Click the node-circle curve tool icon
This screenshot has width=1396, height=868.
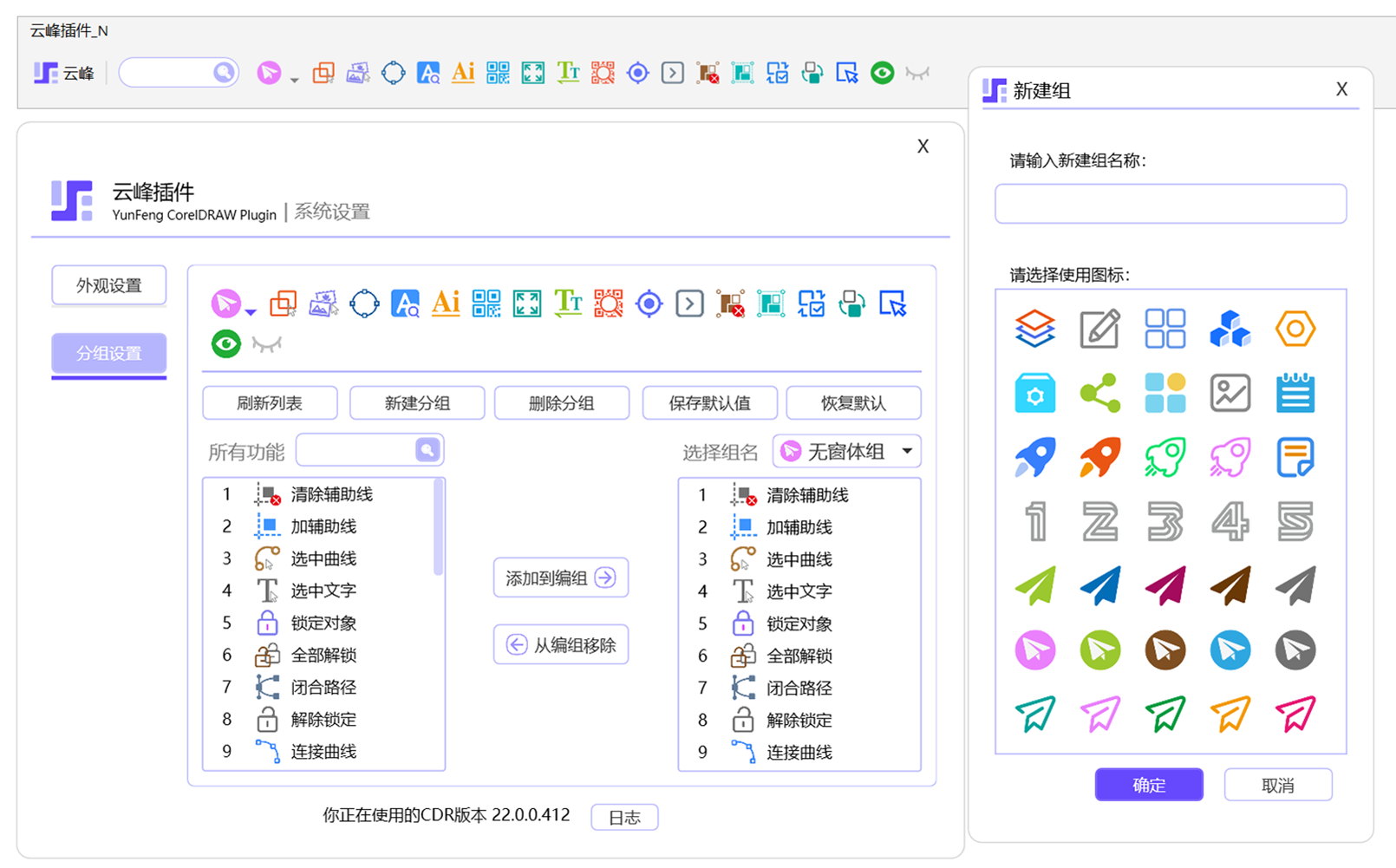(365, 303)
